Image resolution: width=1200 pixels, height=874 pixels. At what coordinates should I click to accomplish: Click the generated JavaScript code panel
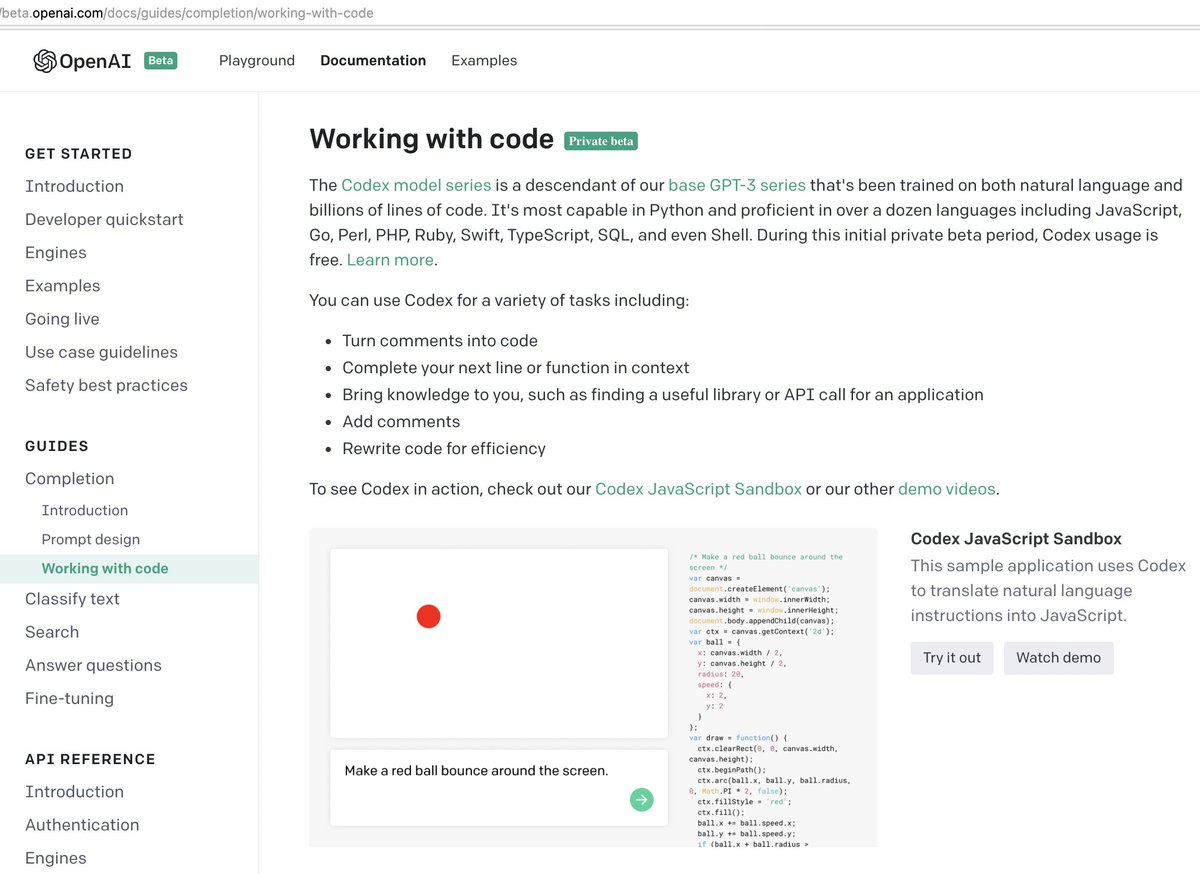772,697
